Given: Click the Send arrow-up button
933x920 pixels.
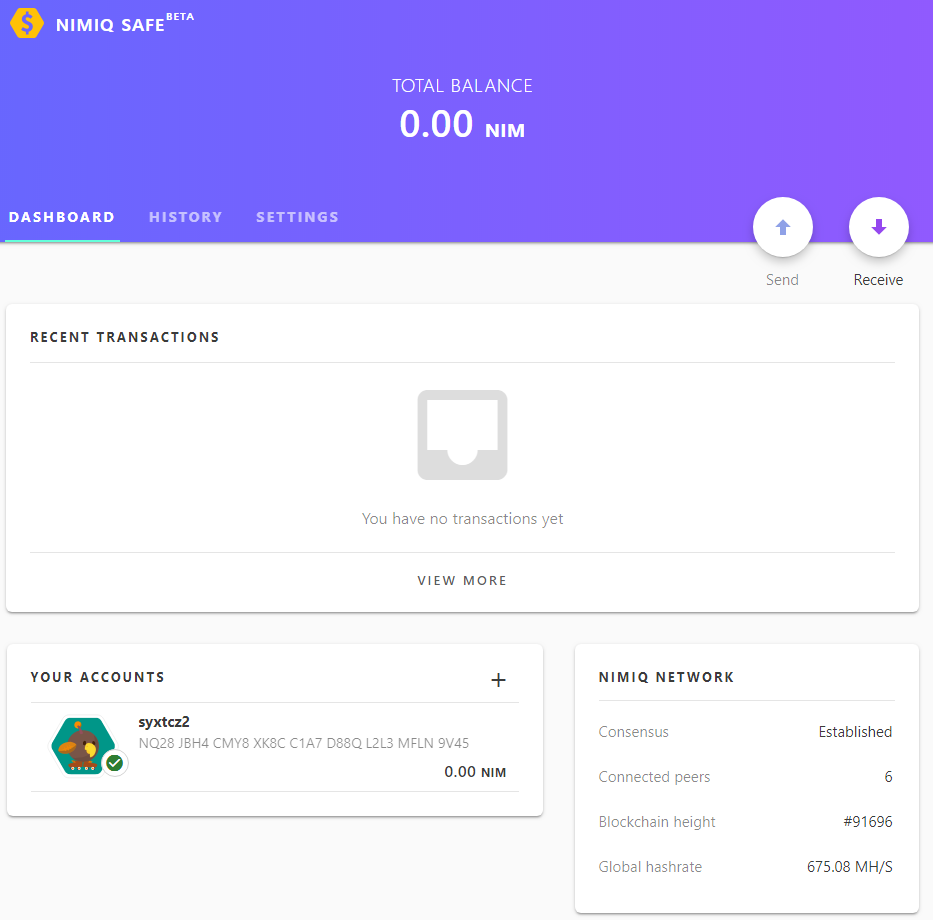Looking at the screenshot, I should click(x=782, y=227).
